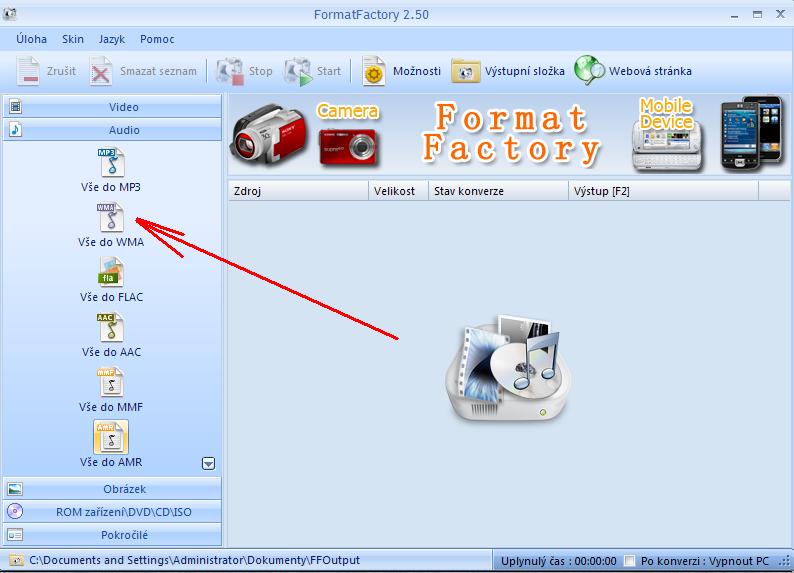Click the black smartphones icon in banner
This screenshot has height=573, width=794.
(x=752, y=133)
